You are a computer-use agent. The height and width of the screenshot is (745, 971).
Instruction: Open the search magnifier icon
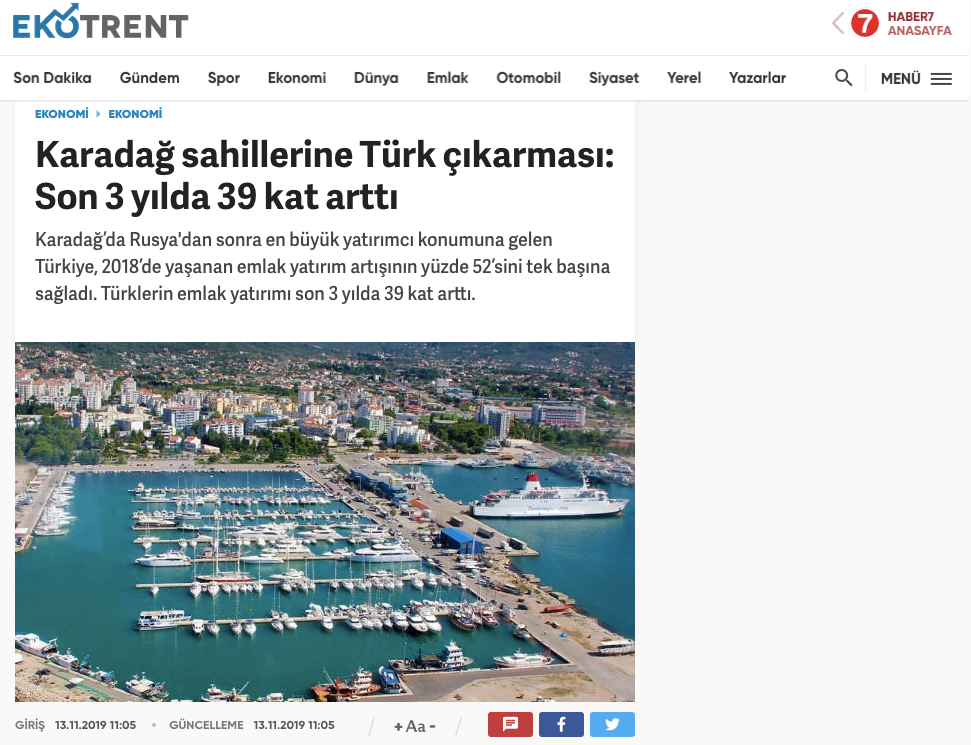tap(843, 78)
